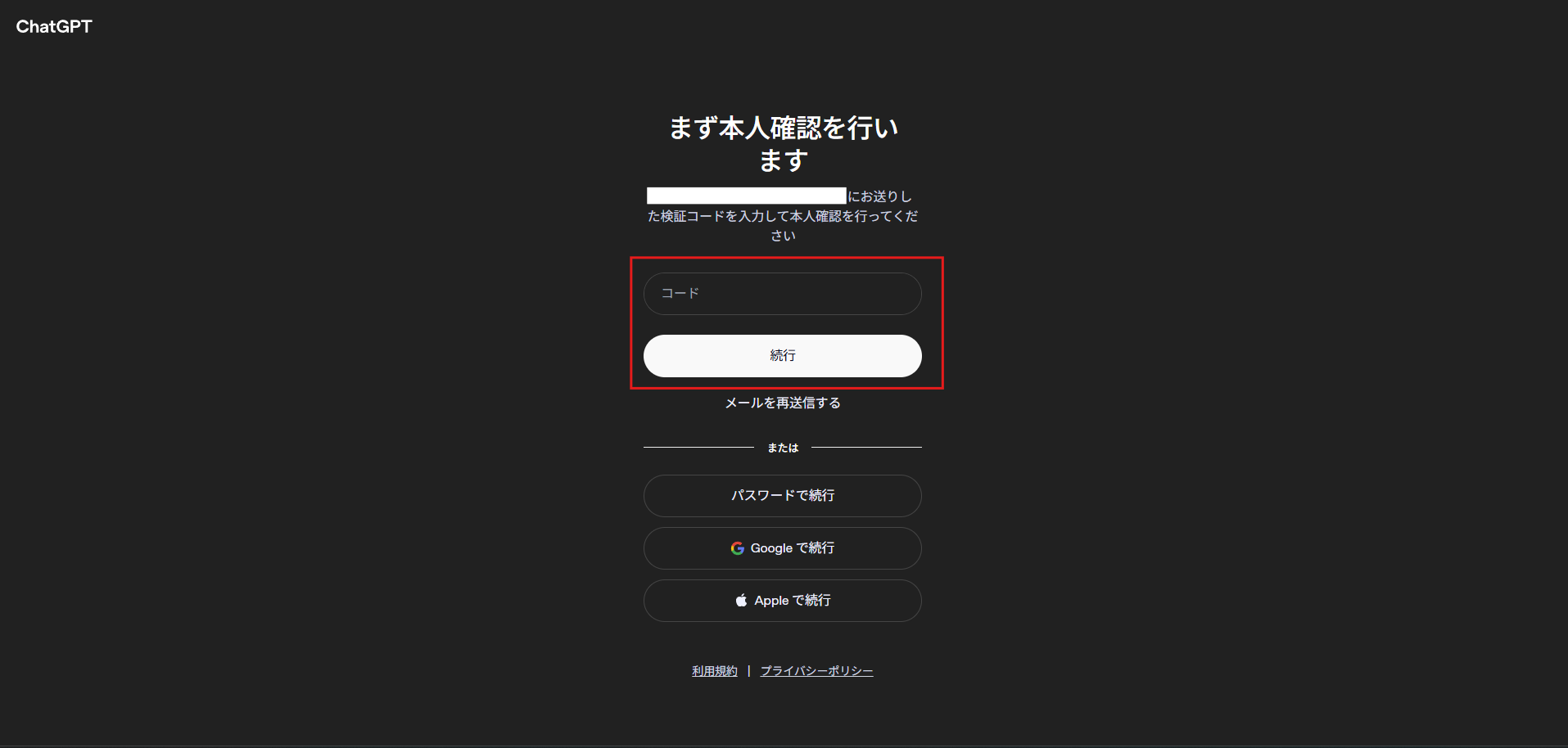
Task: Click the さい text ending the instructions
Action: pyautogui.click(x=783, y=236)
